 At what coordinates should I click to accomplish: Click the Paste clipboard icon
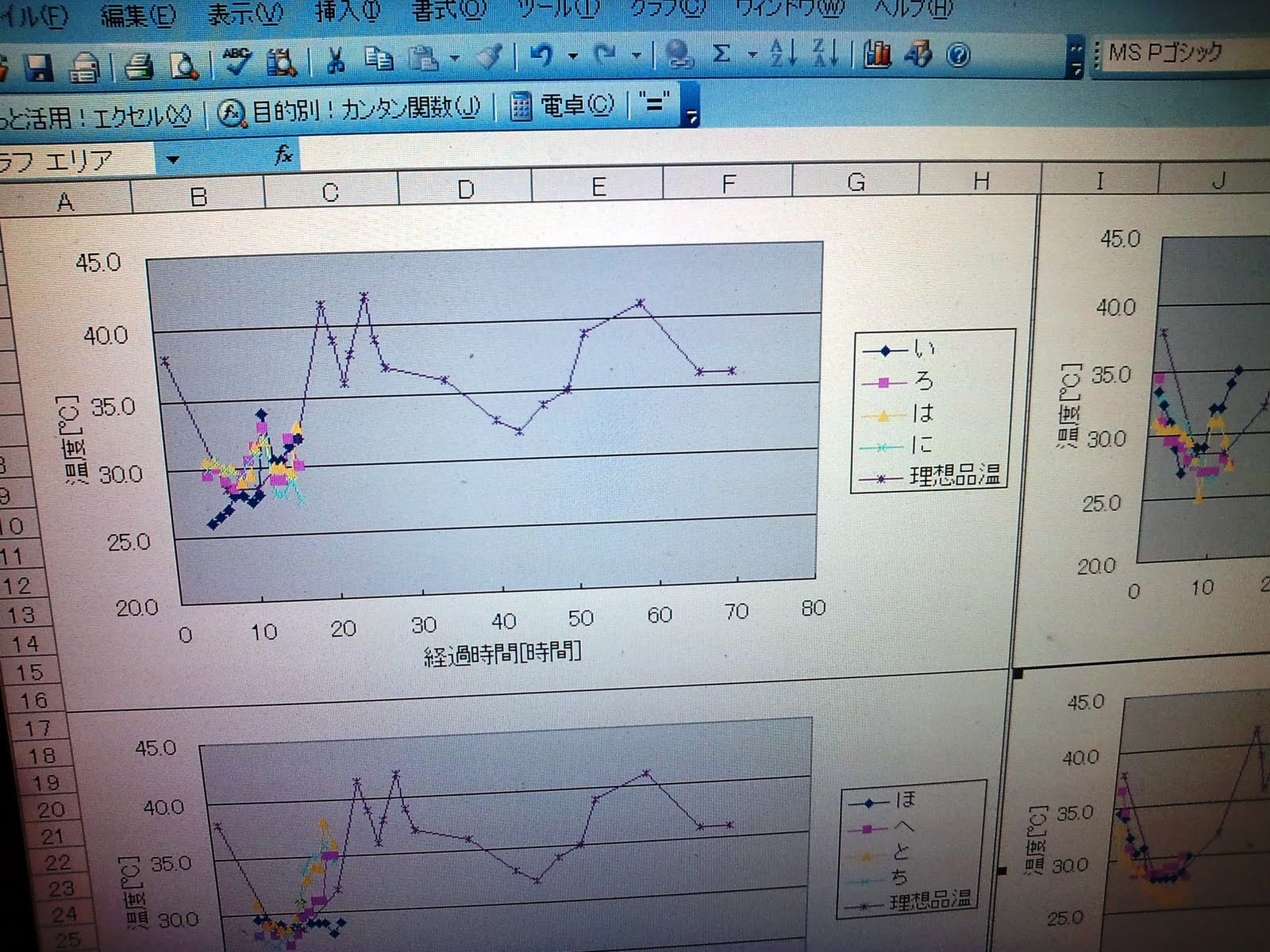(424, 58)
